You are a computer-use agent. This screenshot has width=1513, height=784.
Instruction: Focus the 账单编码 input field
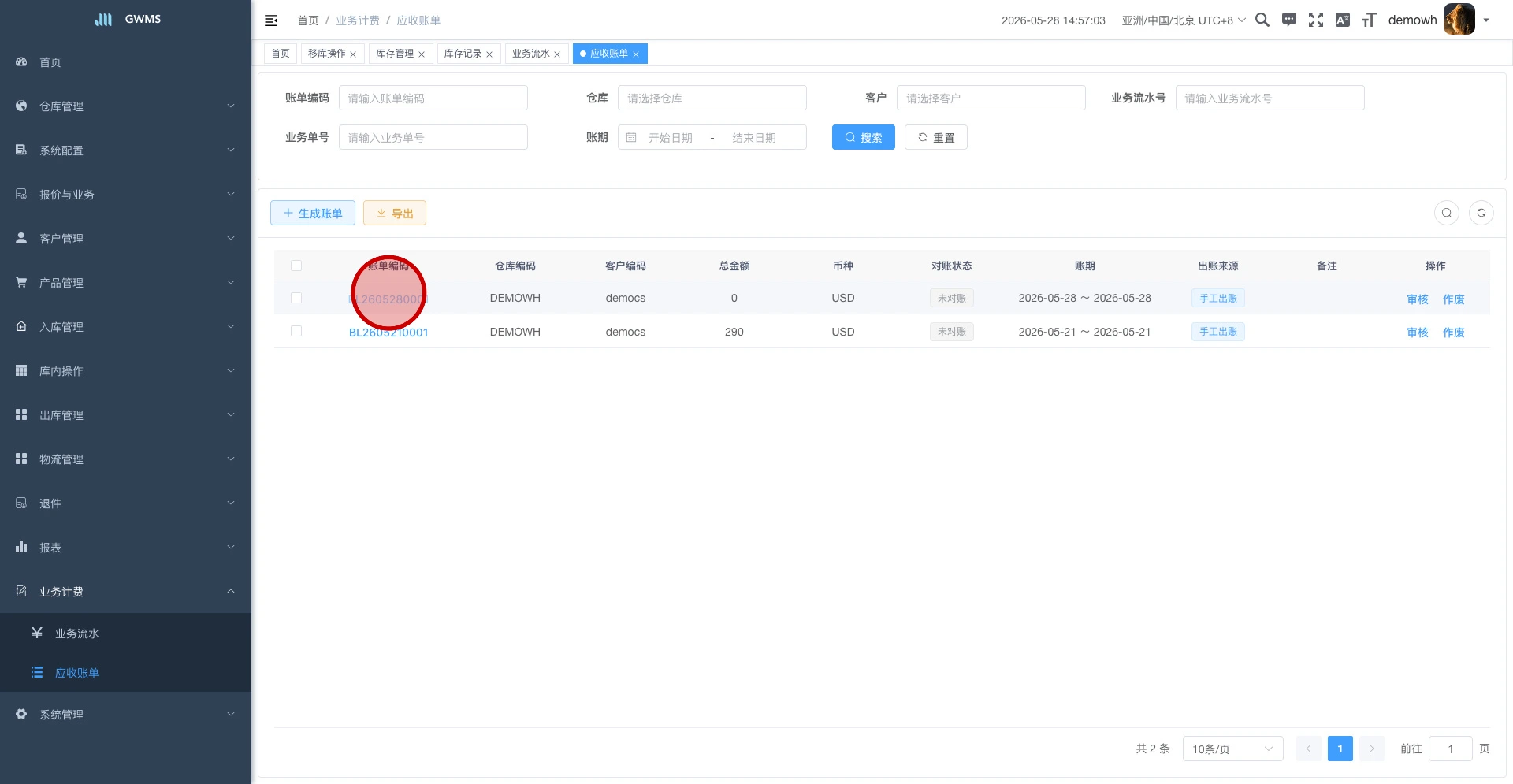[x=433, y=98]
